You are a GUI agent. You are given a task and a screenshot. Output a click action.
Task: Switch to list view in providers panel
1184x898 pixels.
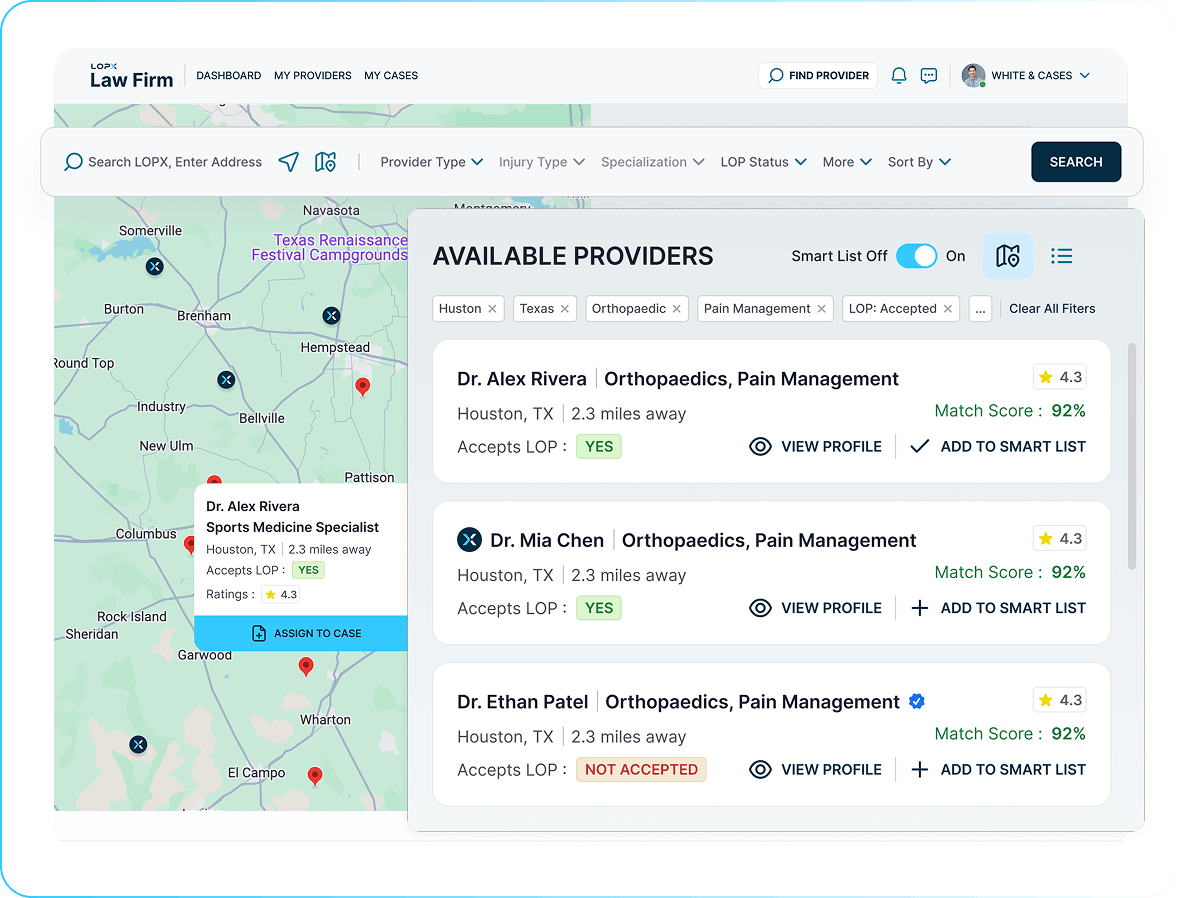(x=1061, y=256)
